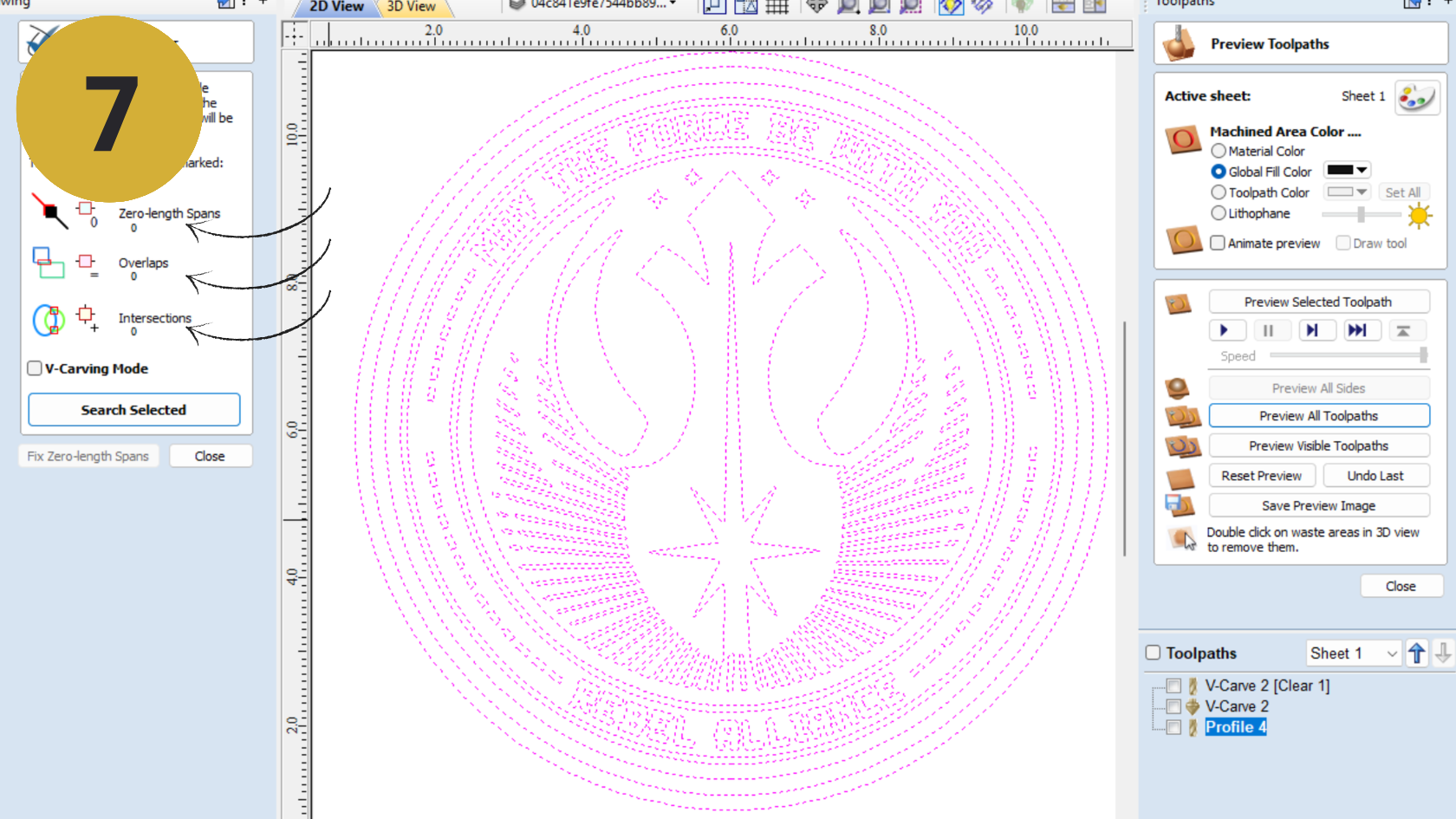Click the move toolpath up arrow
The width and height of the screenshot is (1456, 819).
pos(1417,653)
